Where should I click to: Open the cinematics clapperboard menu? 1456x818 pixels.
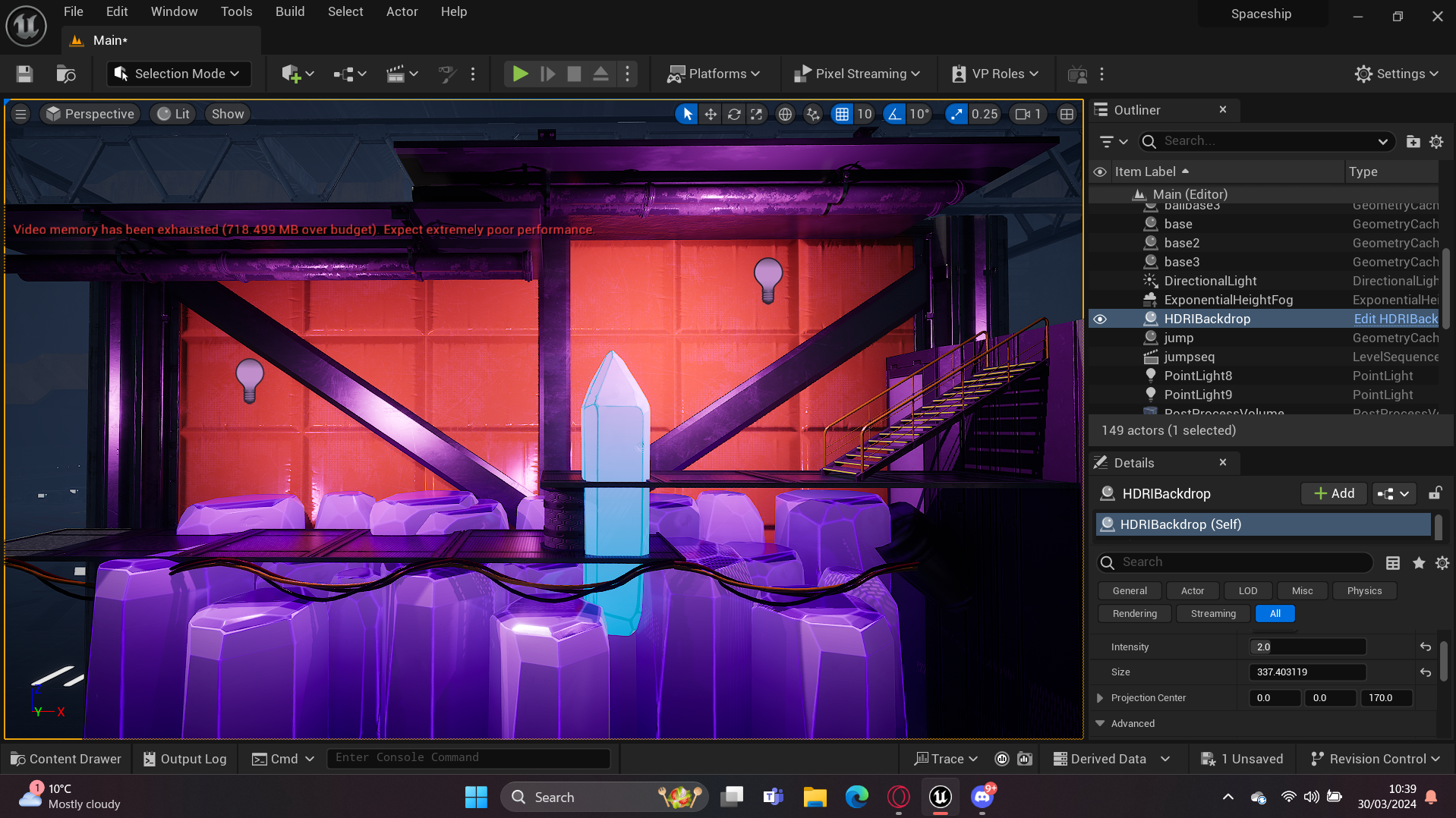tap(402, 74)
